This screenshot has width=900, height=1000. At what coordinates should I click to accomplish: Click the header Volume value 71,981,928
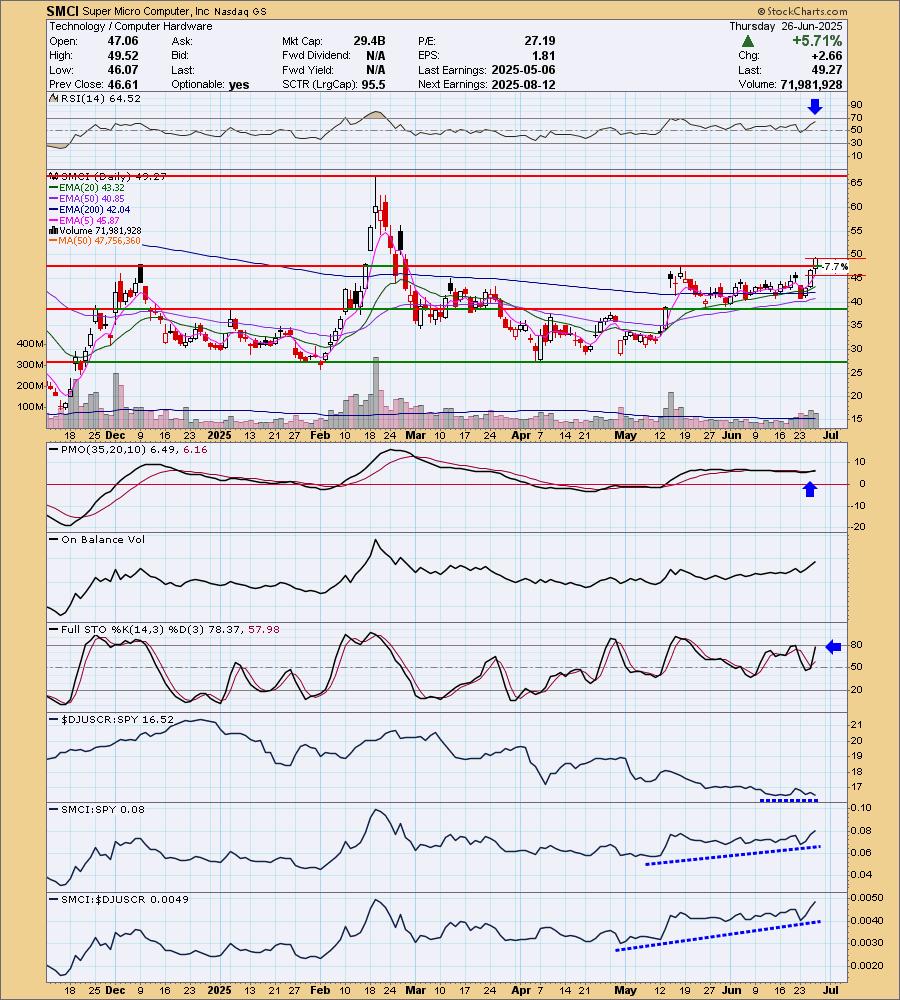(811, 85)
